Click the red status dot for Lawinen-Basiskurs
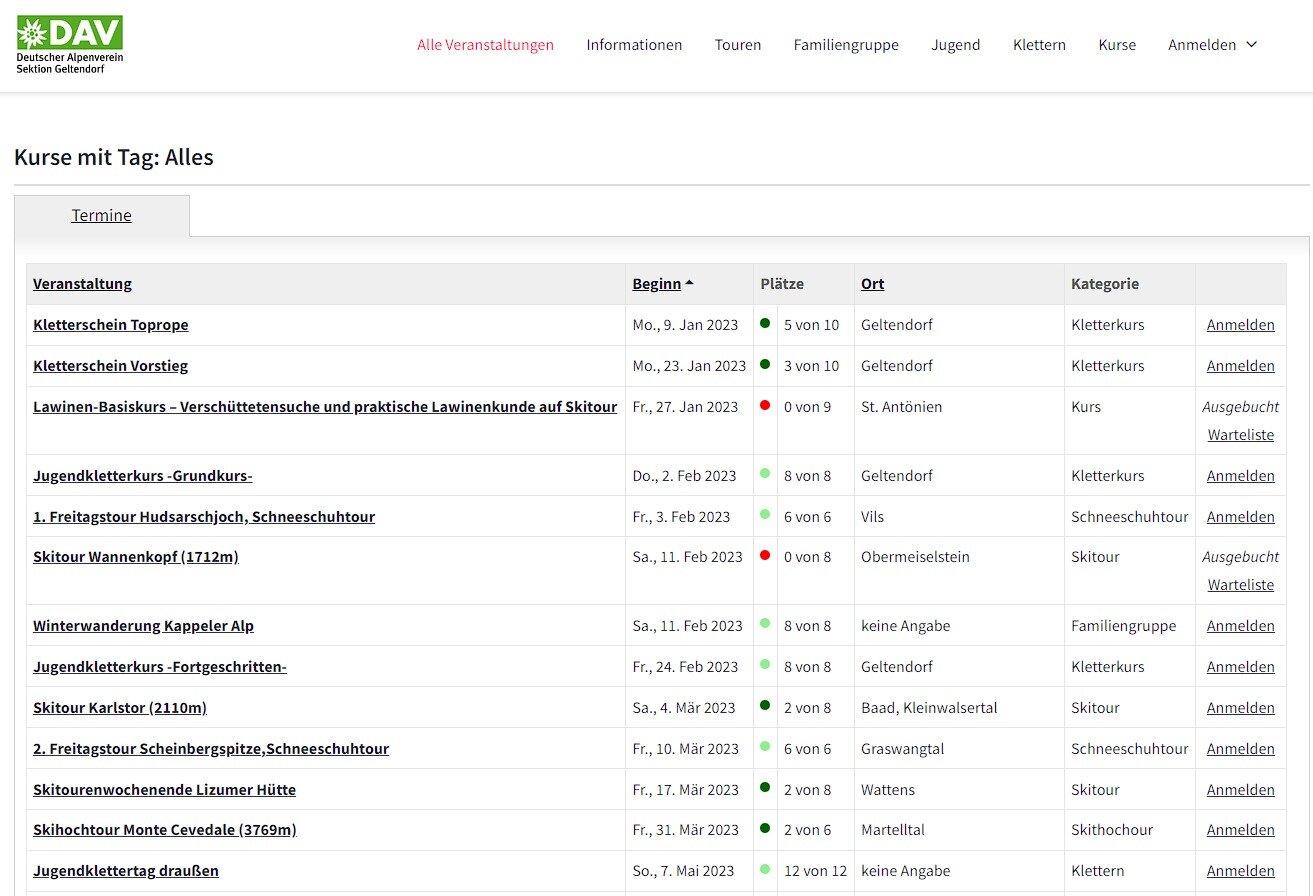The height and width of the screenshot is (896, 1313). click(x=765, y=405)
